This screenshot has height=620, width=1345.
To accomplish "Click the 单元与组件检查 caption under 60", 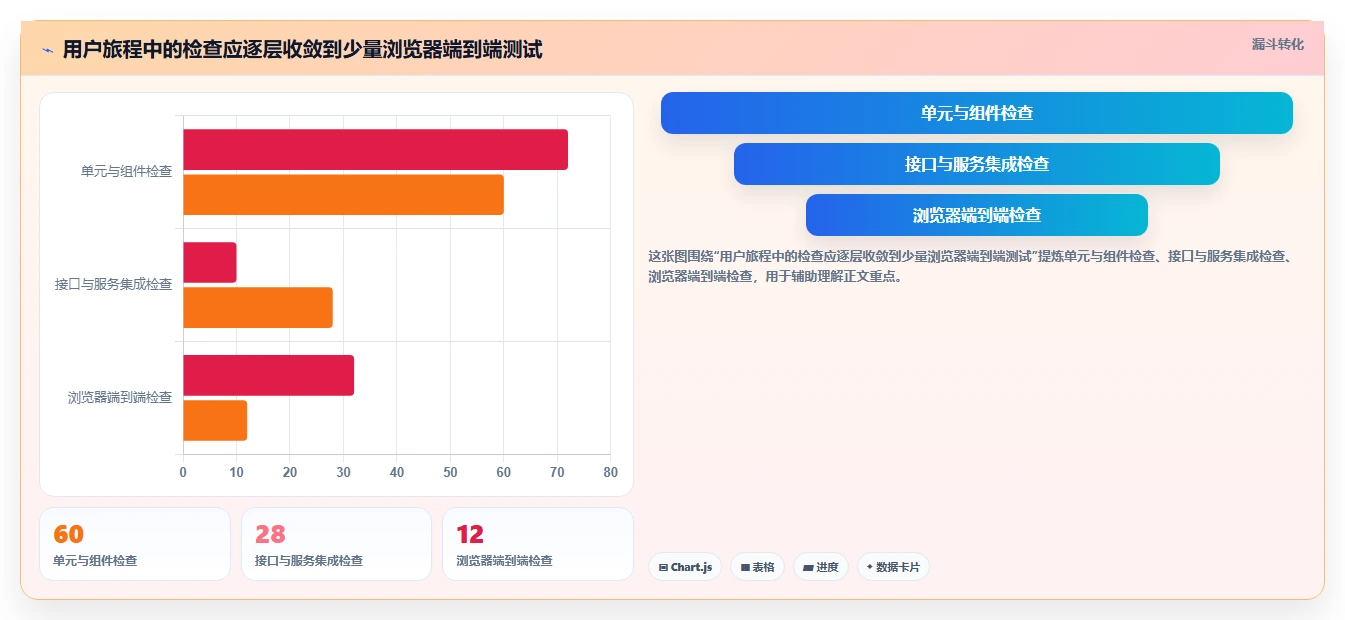I will tap(95, 561).
